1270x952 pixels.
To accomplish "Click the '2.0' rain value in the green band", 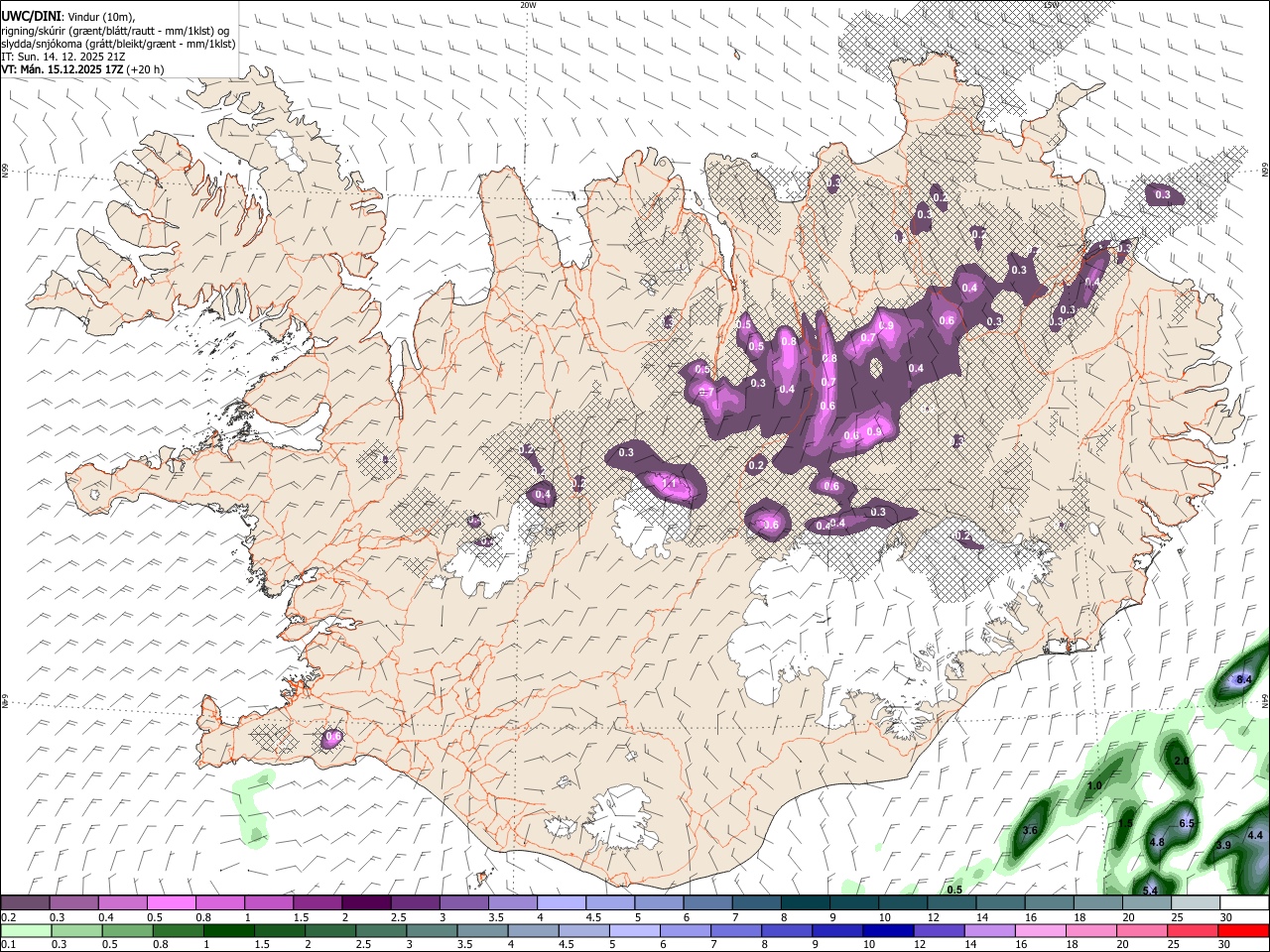I will tap(1182, 761).
